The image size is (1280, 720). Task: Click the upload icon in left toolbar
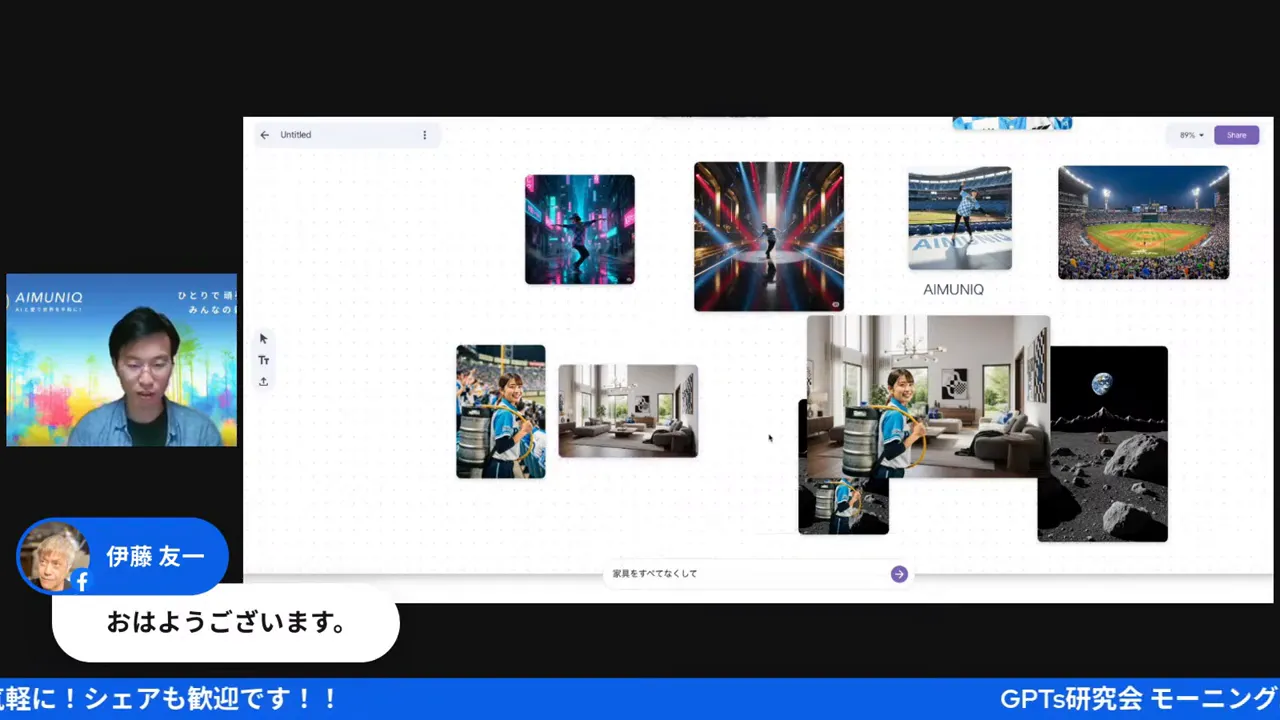[264, 381]
